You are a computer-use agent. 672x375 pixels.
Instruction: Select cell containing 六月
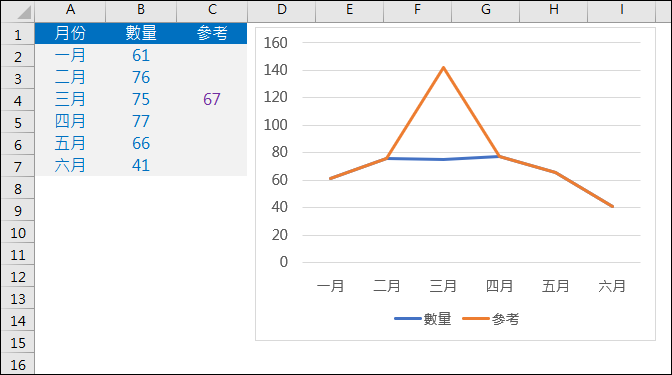pos(70,165)
